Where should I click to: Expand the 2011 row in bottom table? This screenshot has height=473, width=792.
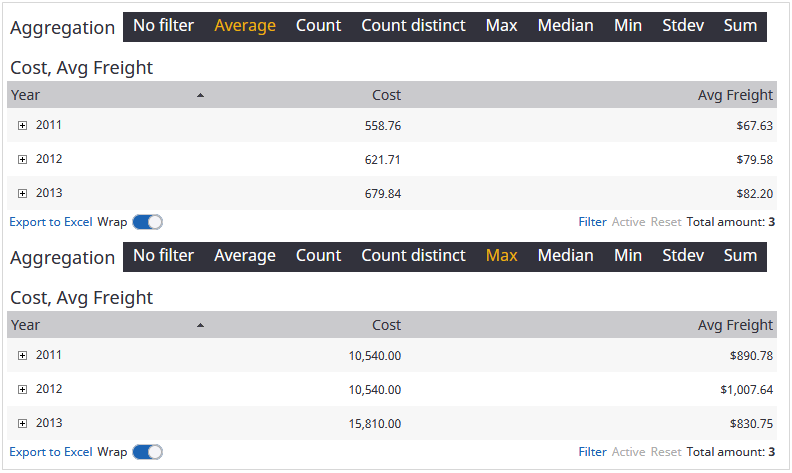(22, 356)
